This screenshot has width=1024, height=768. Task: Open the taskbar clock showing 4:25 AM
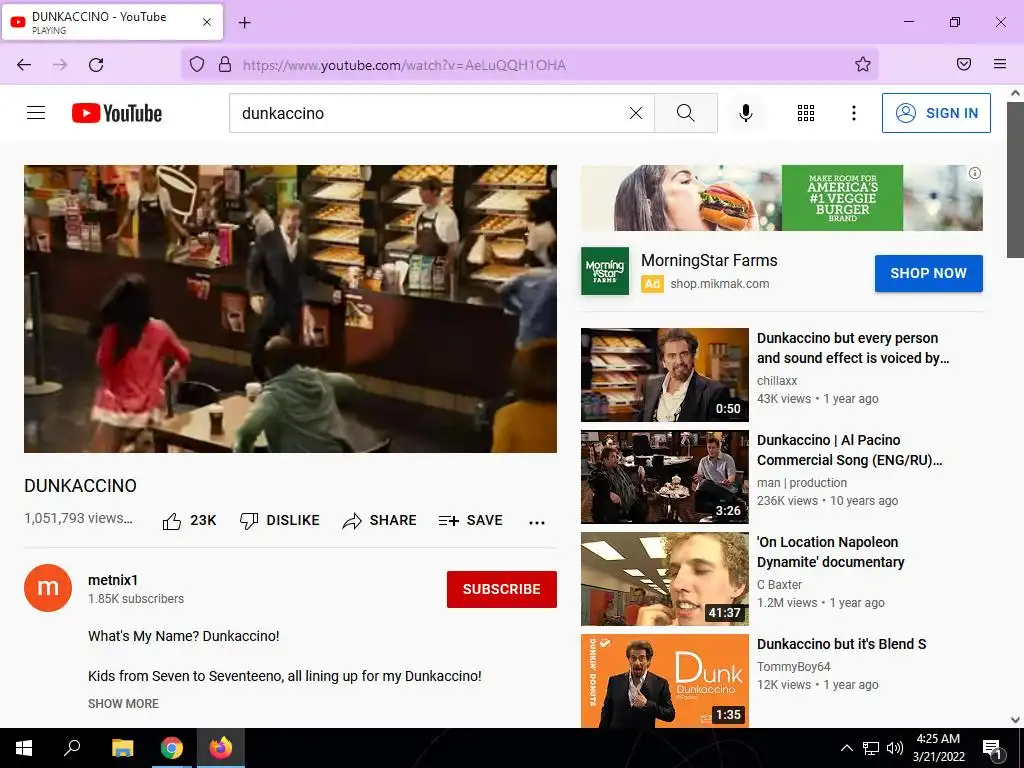click(x=938, y=748)
